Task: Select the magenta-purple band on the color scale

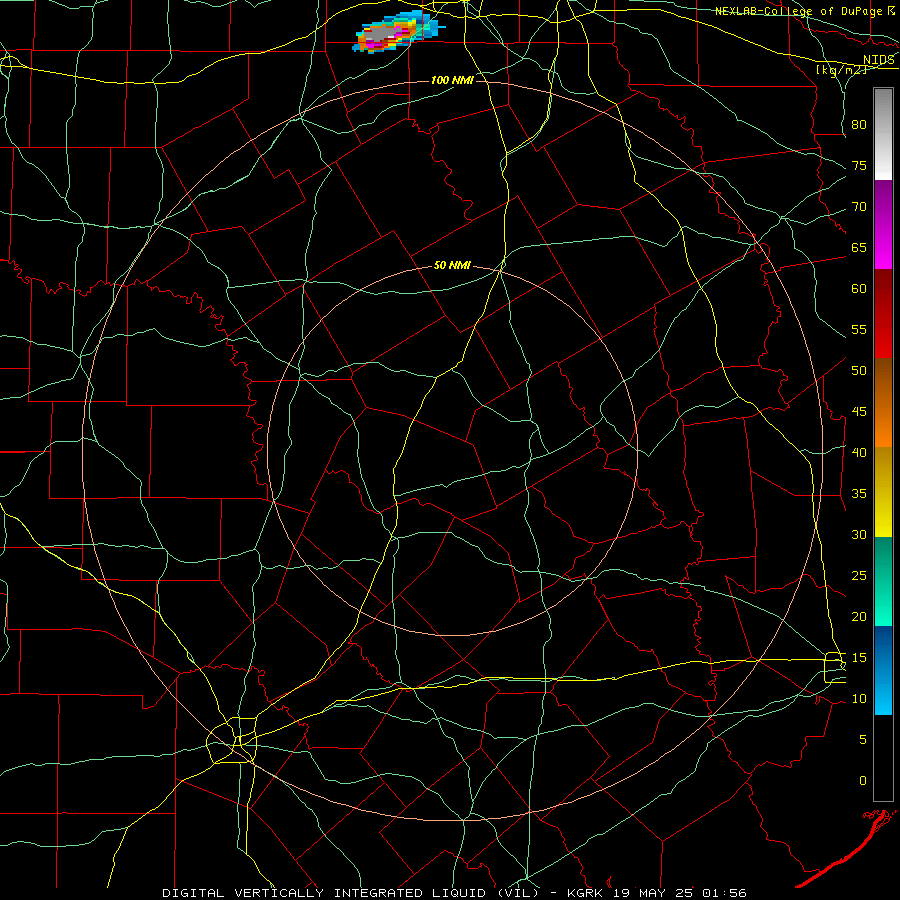Action: pyautogui.click(x=883, y=224)
